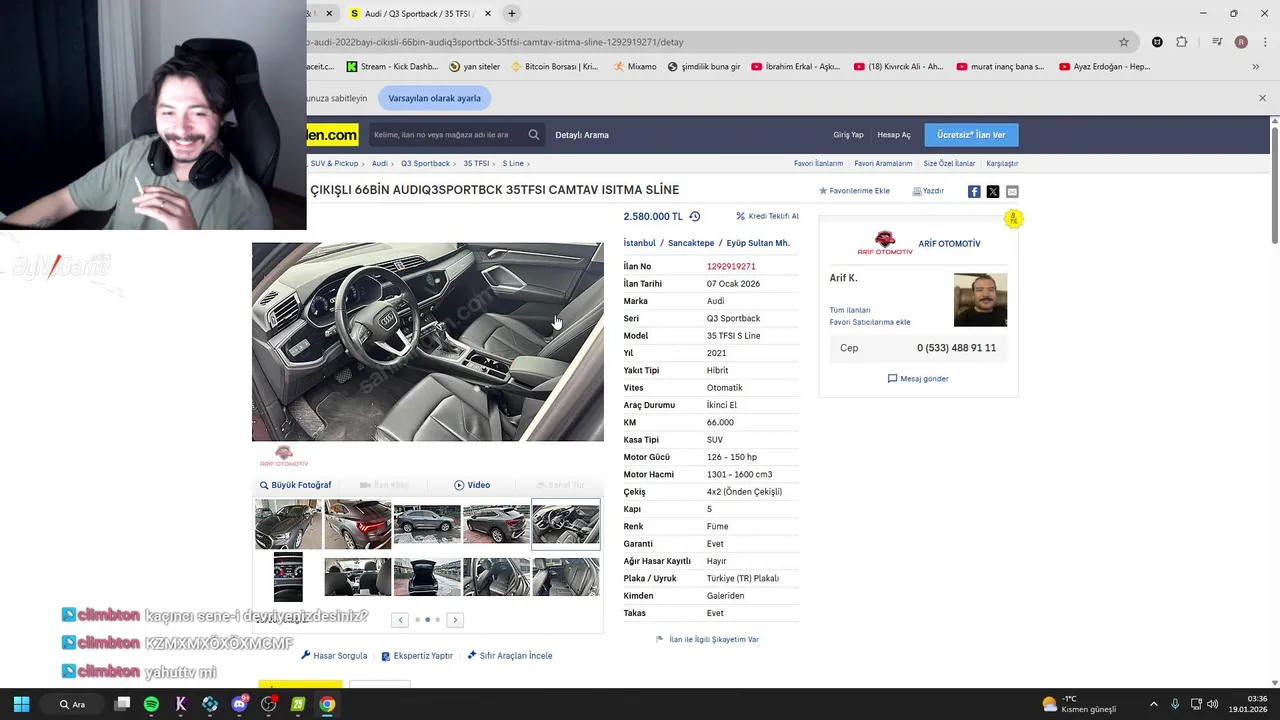Viewport: 1280px width, 720px height.
Task: Click Favori Satıcılarıma ekle
Action: click(x=870, y=322)
